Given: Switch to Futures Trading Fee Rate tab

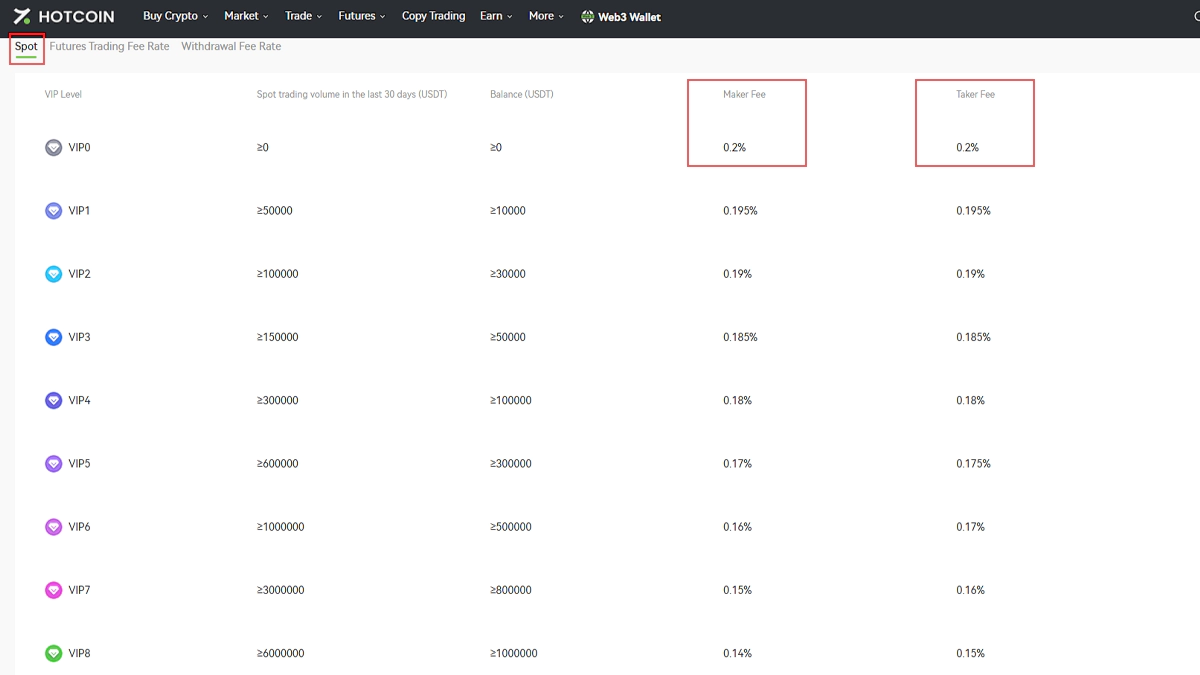Looking at the screenshot, I should pyautogui.click(x=109, y=47).
